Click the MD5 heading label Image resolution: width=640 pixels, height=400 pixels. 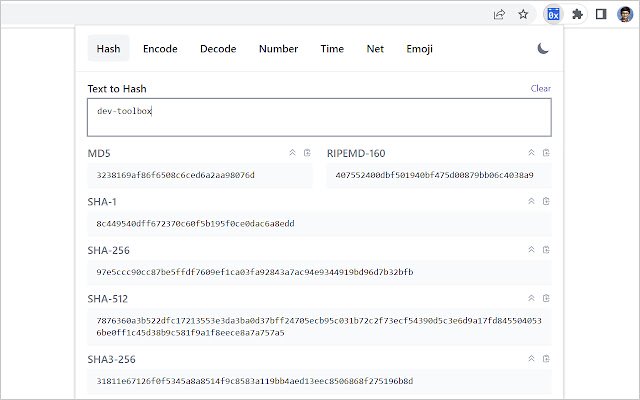pos(99,153)
